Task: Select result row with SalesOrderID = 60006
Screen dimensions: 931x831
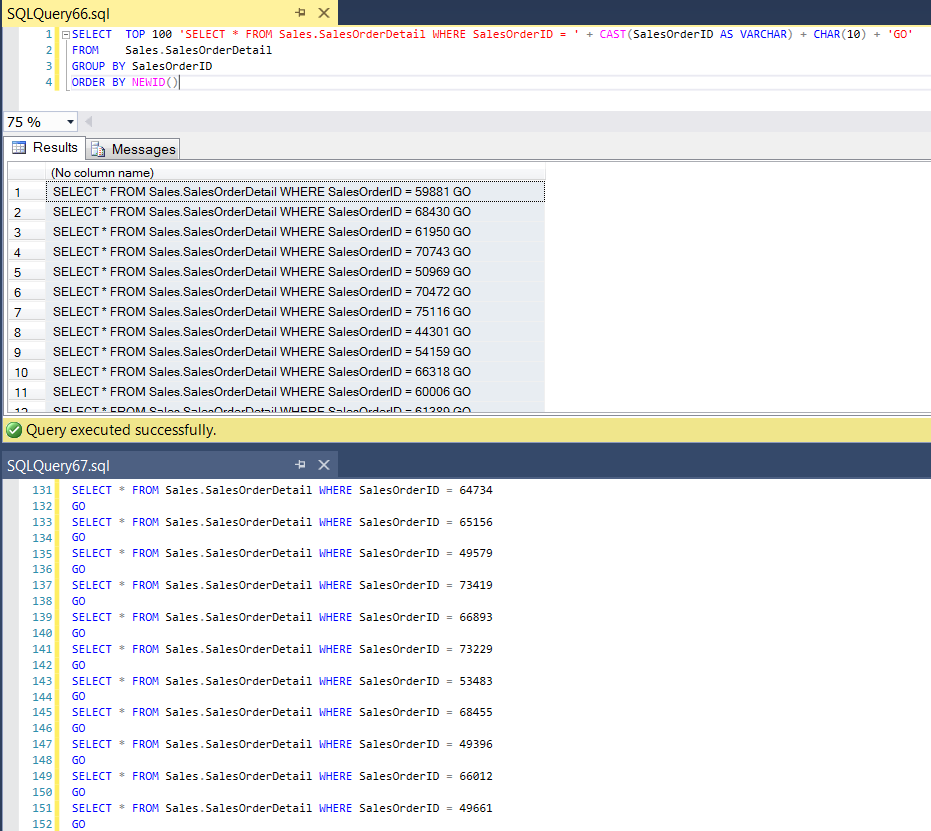Action: (295, 392)
